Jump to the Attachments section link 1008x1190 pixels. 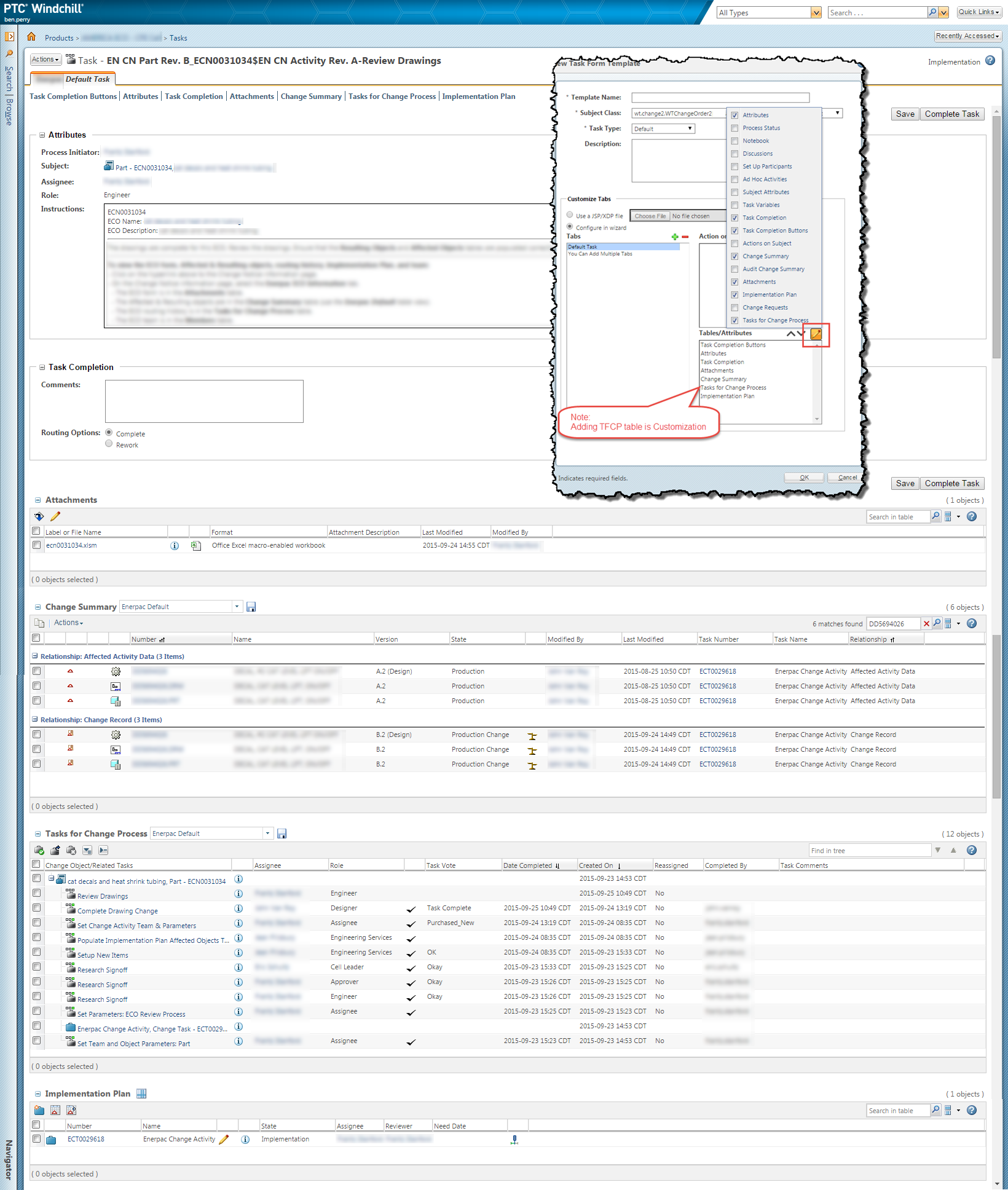(252, 97)
